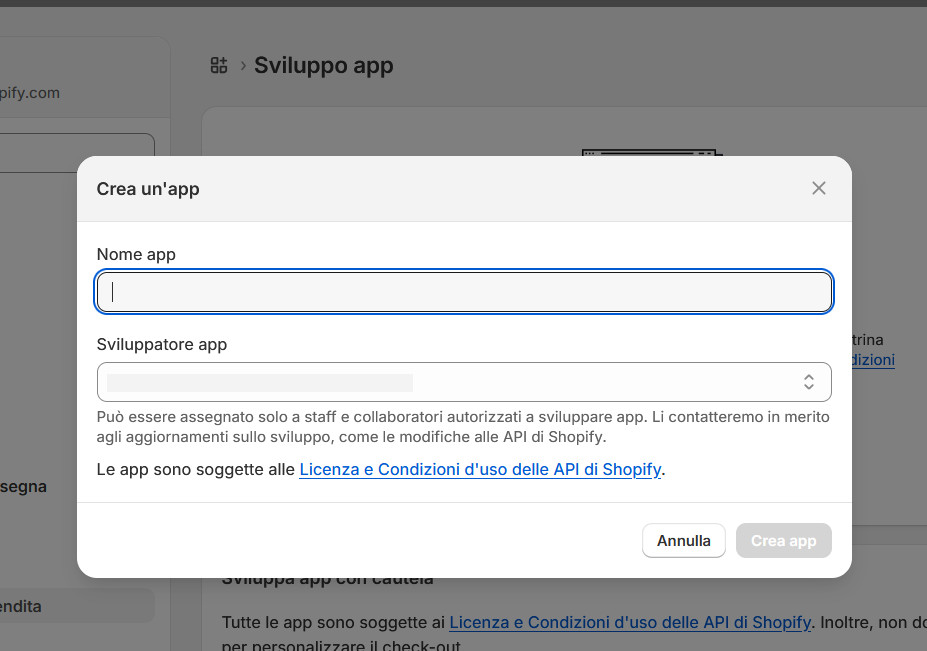The image size is (927, 651).
Task: Click the Sviluppo app page heading
Action: point(323,65)
